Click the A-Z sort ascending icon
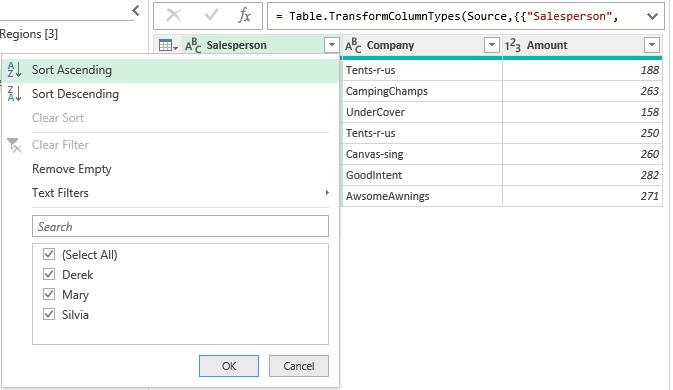673x390 pixels. (14, 70)
